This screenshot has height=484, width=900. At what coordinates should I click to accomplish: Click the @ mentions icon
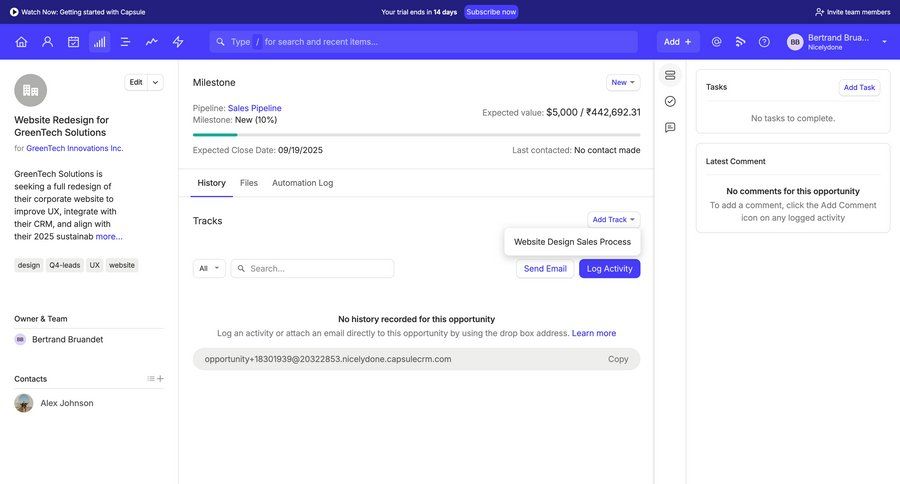pyautogui.click(x=716, y=42)
